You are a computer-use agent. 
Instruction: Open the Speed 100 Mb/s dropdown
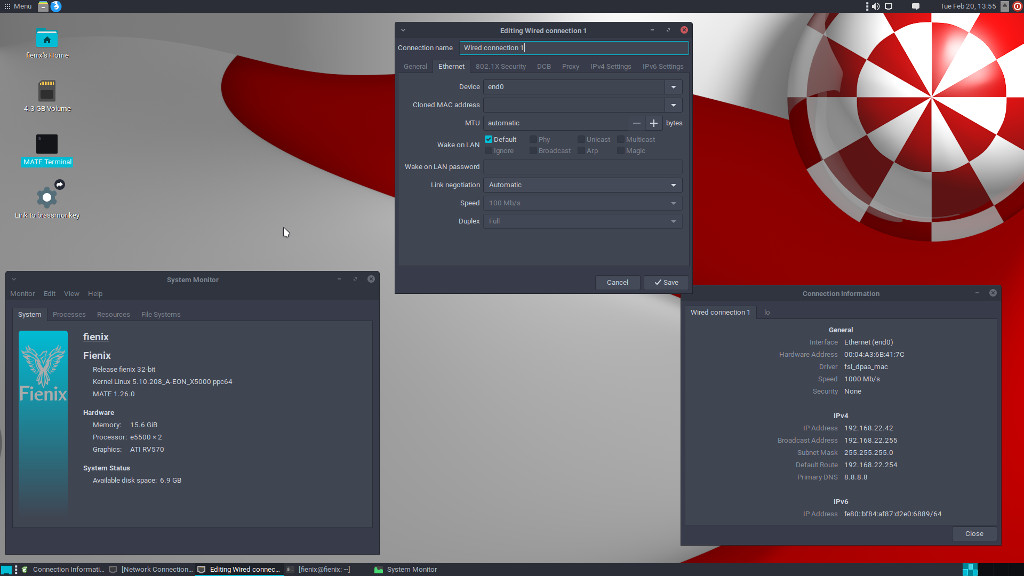[583, 203]
